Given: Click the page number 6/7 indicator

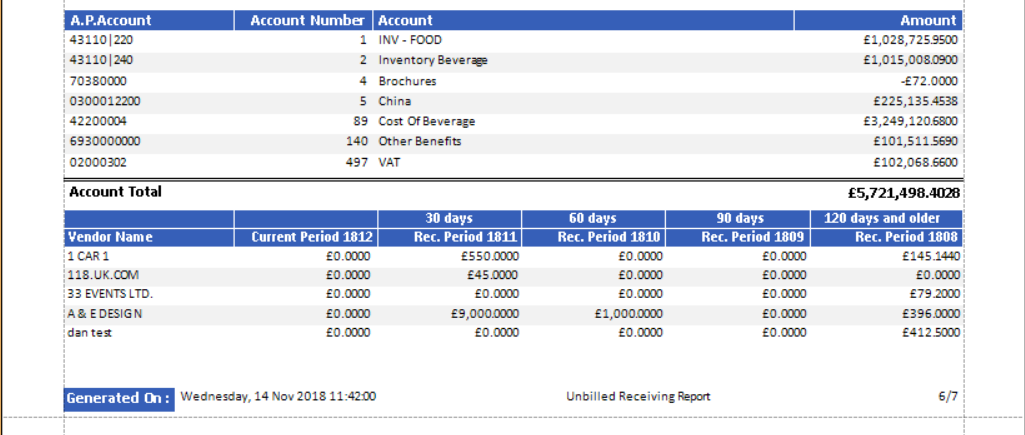Looking at the screenshot, I should click(x=948, y=397).
